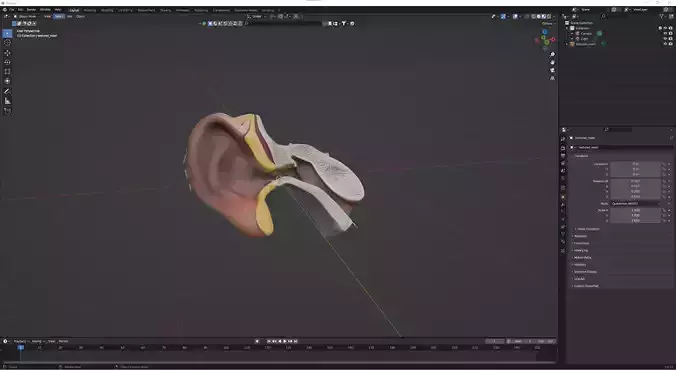Click the viewport pan hand icon
The height and width of the screenshot is (370, 676).
pos(552,63)
